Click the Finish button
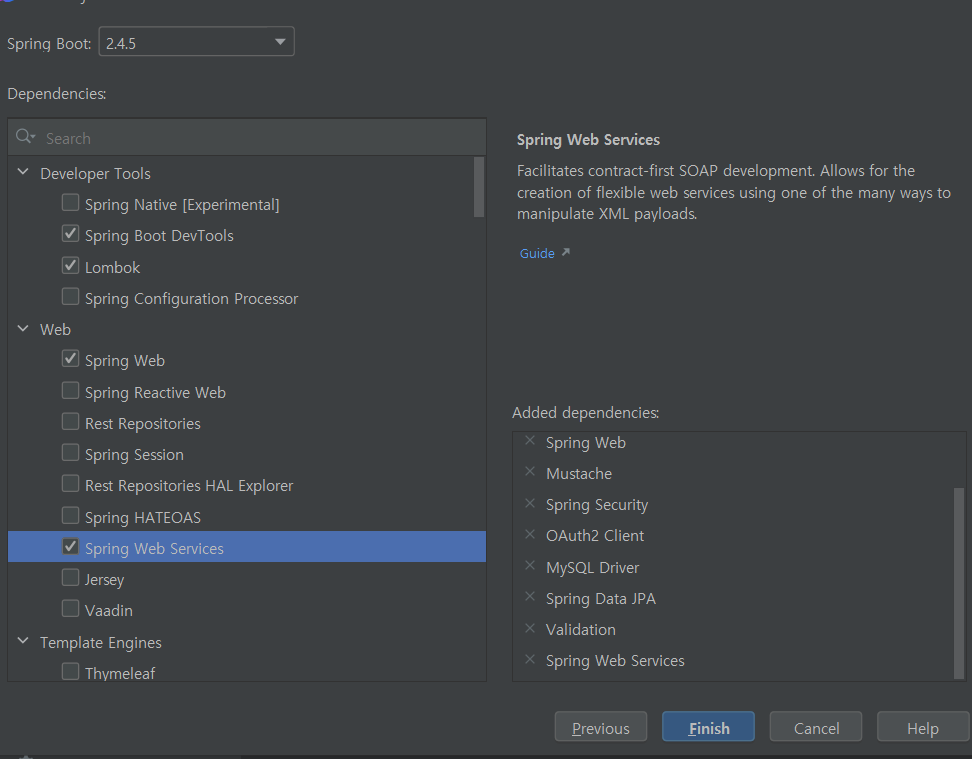Screen dimensions: 972x759 709,727
